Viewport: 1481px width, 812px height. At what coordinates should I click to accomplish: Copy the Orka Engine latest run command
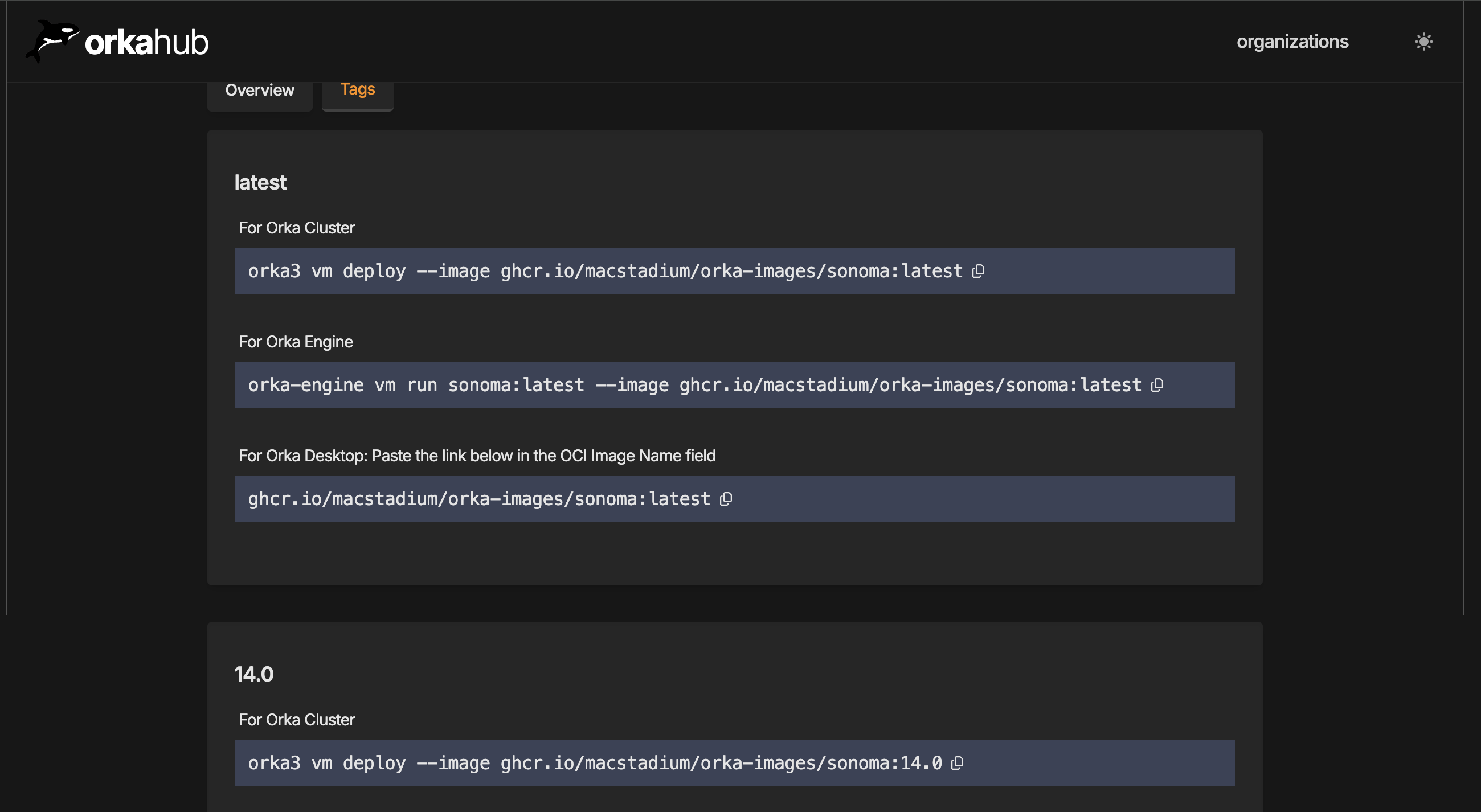point(1157,384)
